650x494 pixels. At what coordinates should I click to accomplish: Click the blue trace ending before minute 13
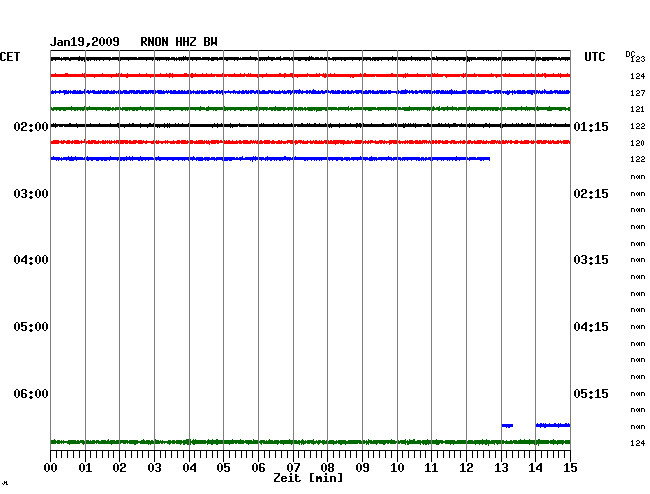(x=270, y=159)
